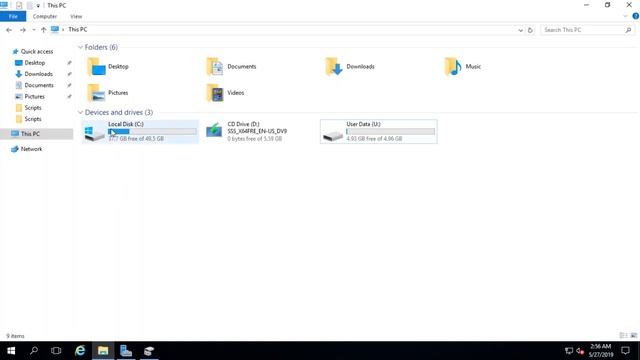Open the Desktop folder in Folders section
Screen dimensions: 640x360
(108, 67)
